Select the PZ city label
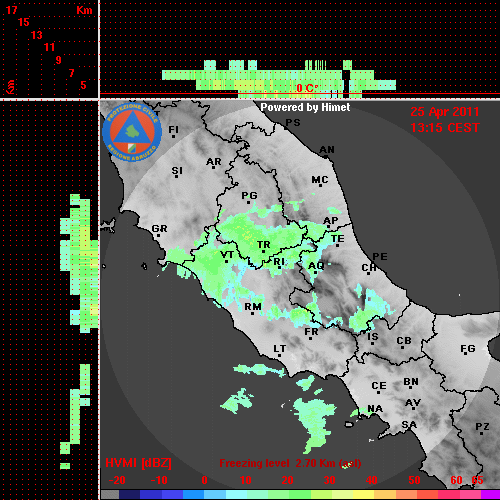This screenshot has height=500, width=500. 482,426
